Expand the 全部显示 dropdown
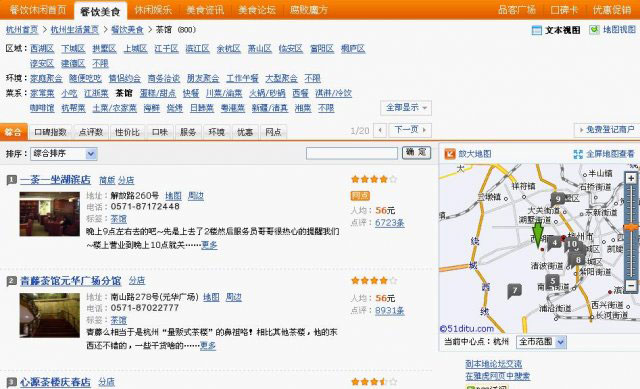The width and height of the screenshot is (640, 389). 406,108
